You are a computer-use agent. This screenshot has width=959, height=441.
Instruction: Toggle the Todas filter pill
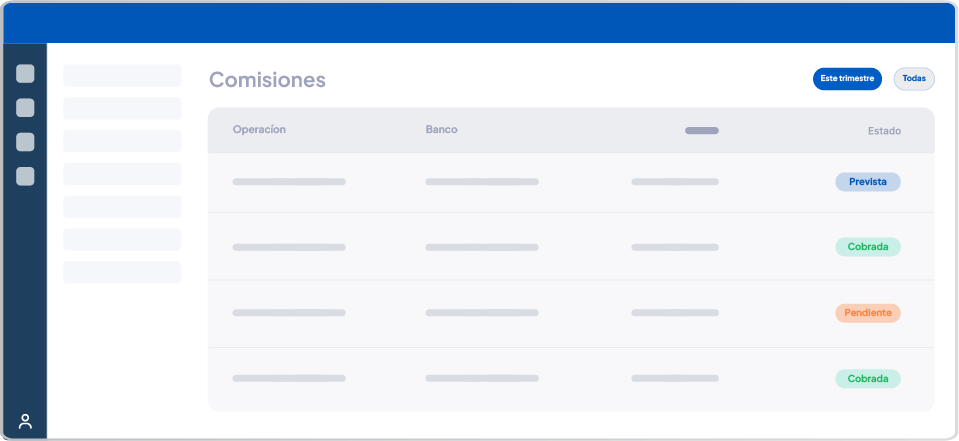(914, 79)
